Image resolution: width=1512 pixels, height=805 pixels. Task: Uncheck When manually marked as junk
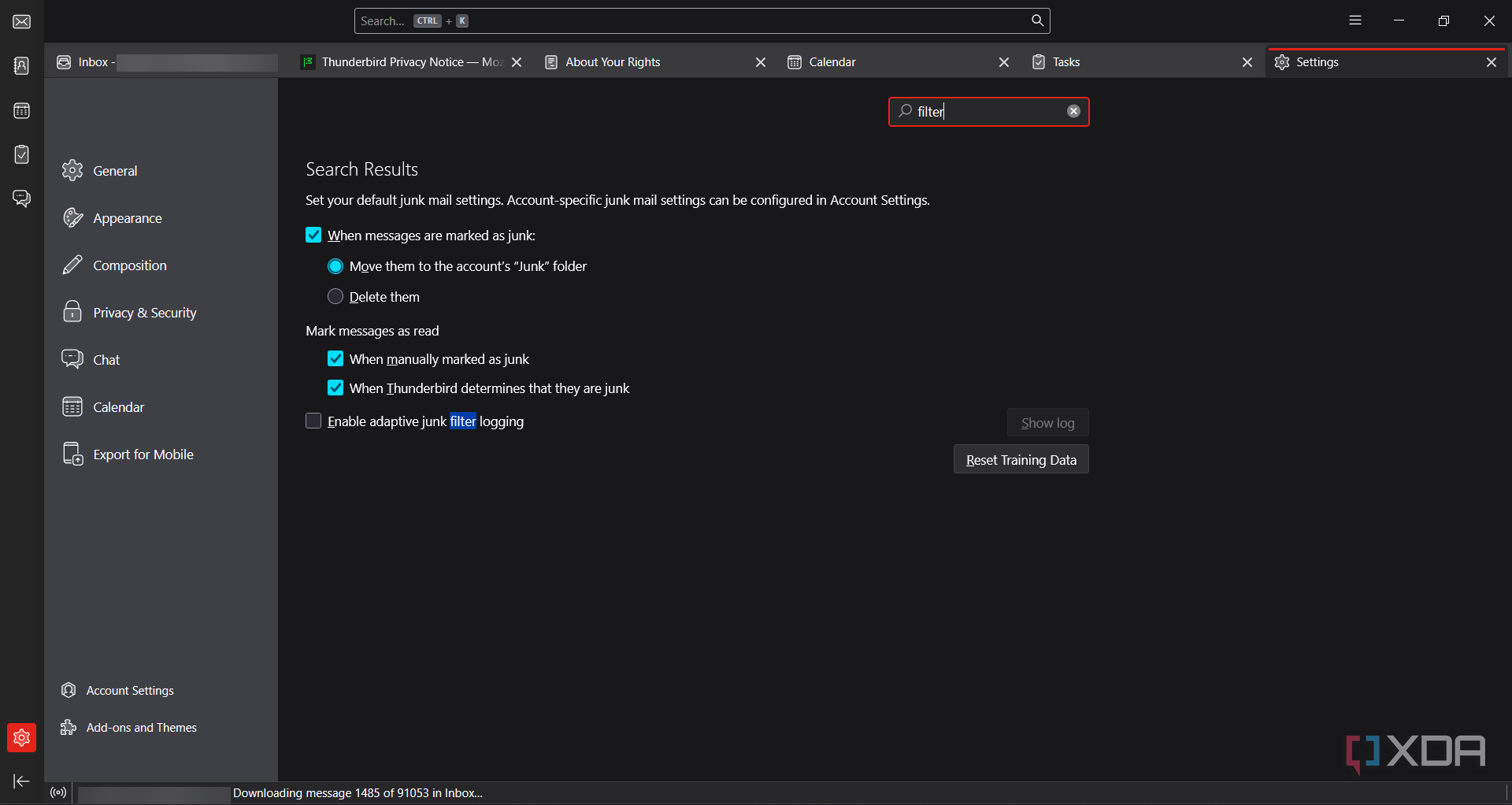pos(335,358)
